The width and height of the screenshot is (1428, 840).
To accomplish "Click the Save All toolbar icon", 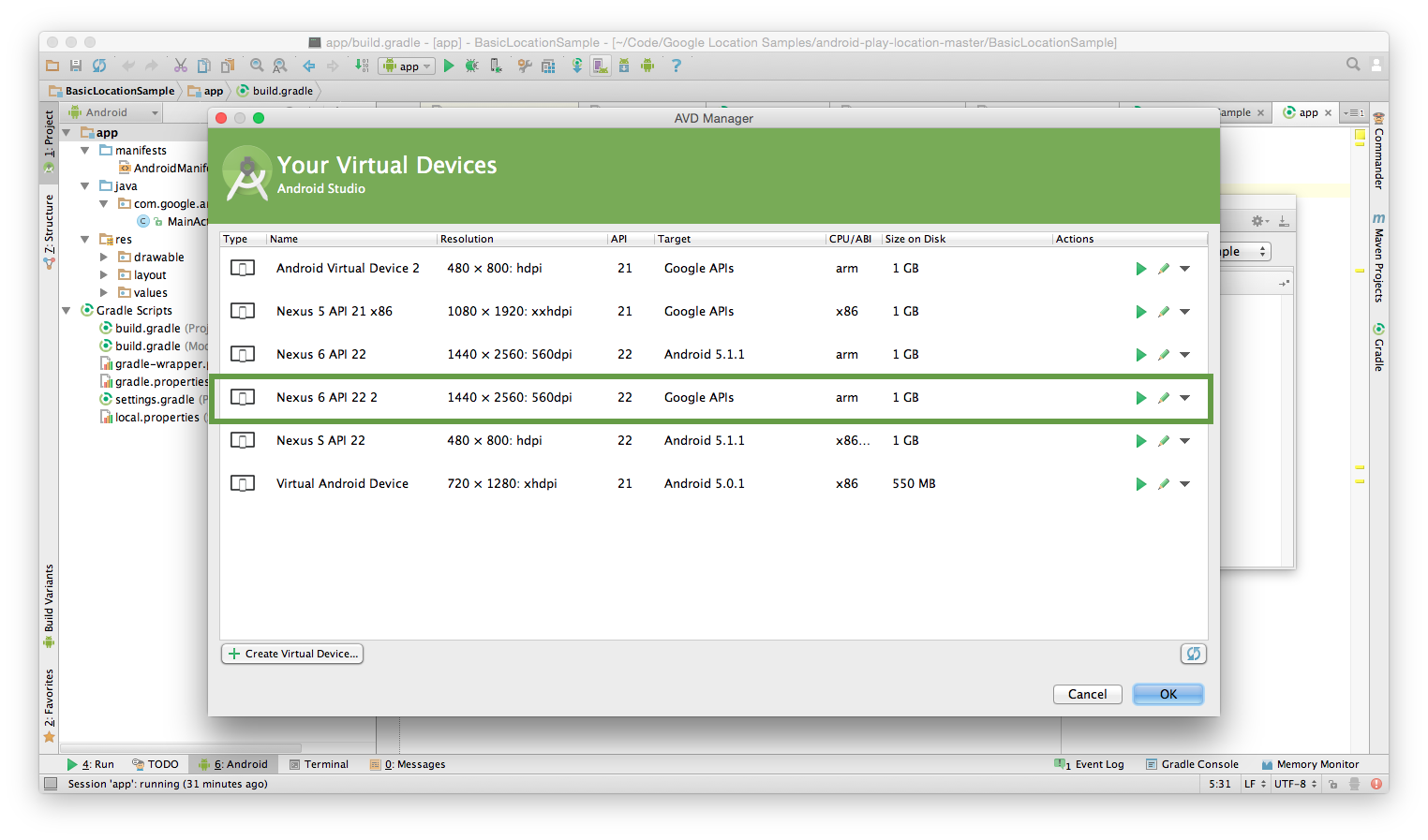I will [x=76, y=66].
